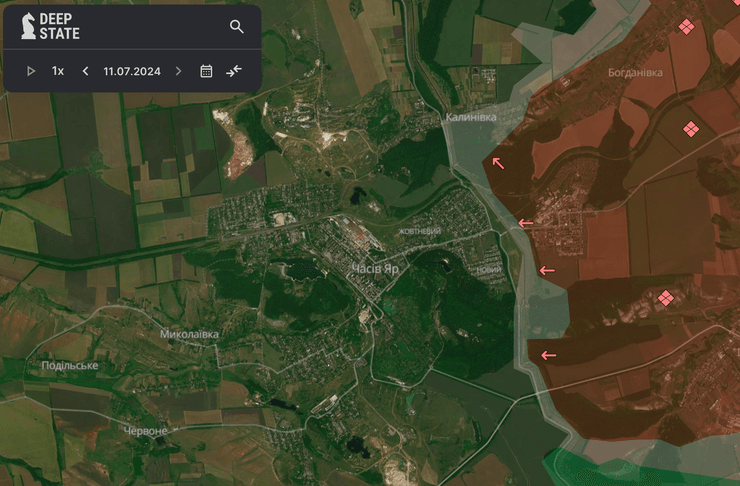Click the search magnifier icon
The image size is (740, 486).
click(x=237, y=27)
